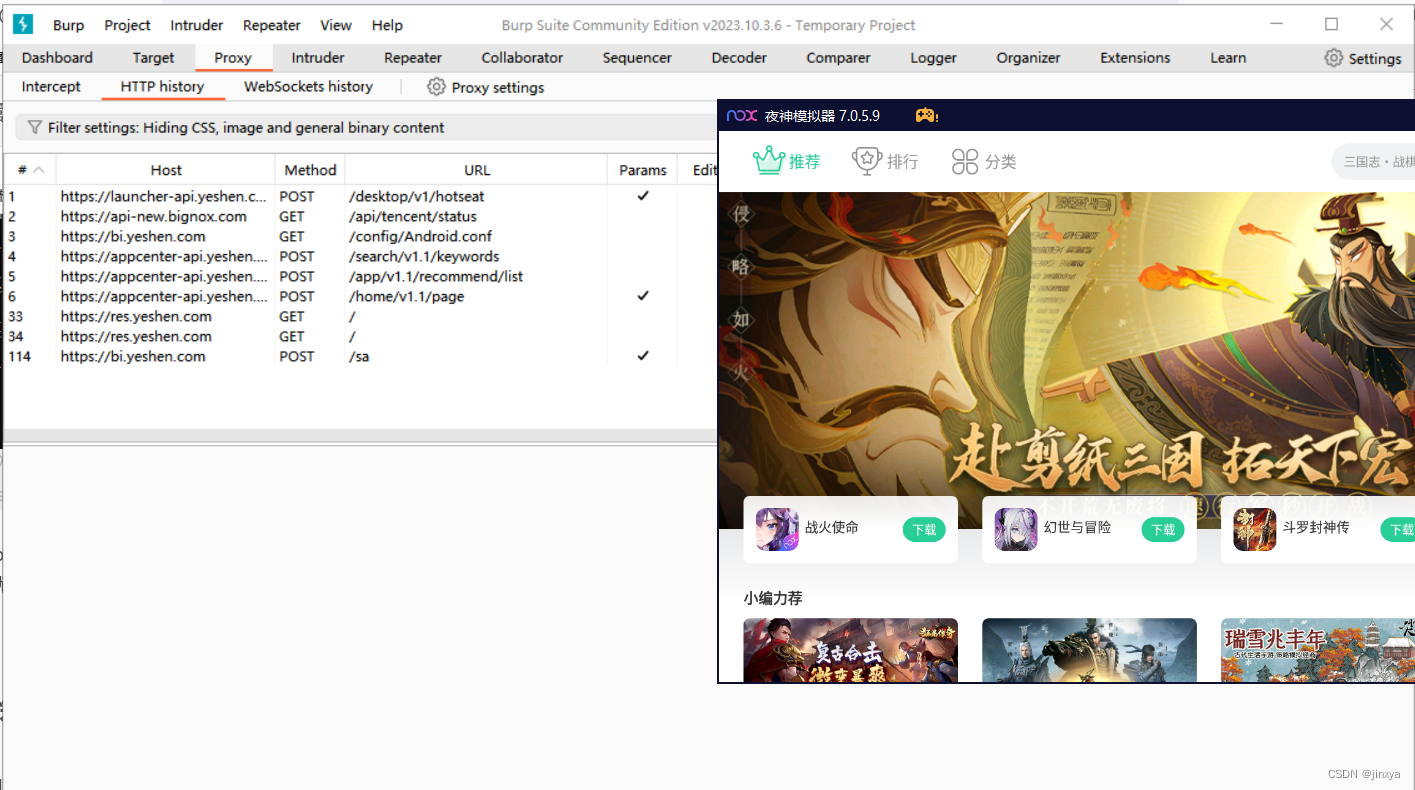Click the 小编力荐 section heading

pyautogui.click(x=773, y=598)
